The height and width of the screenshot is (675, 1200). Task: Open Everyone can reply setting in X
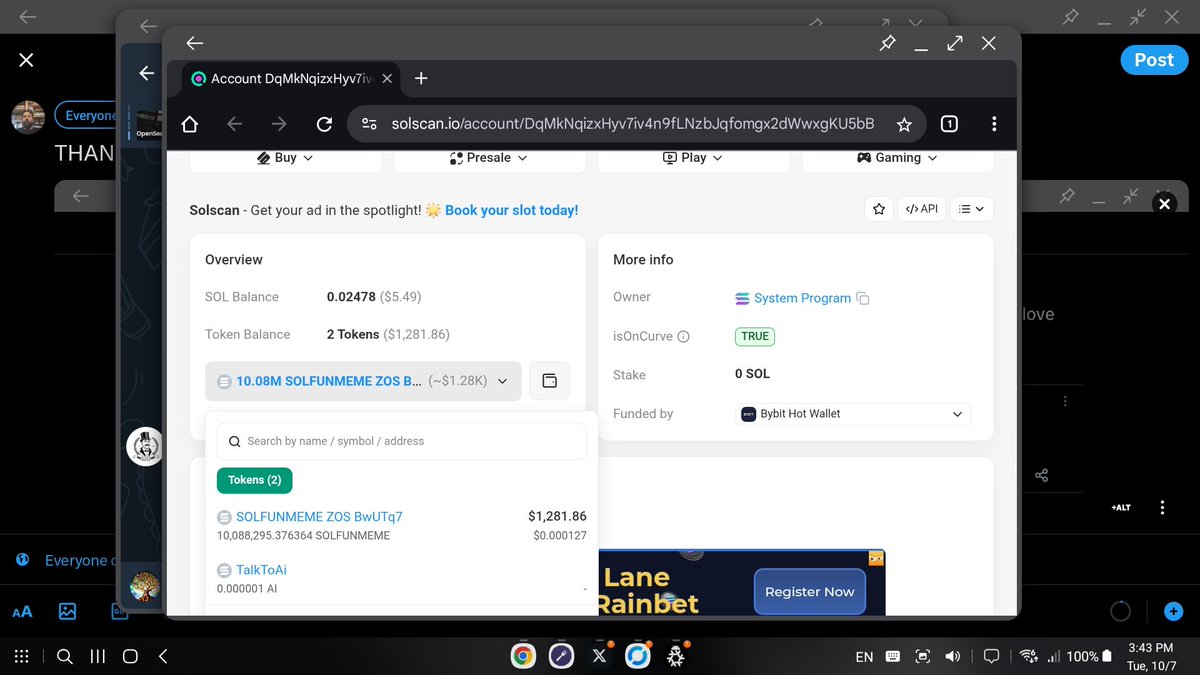tap(68, 561)
